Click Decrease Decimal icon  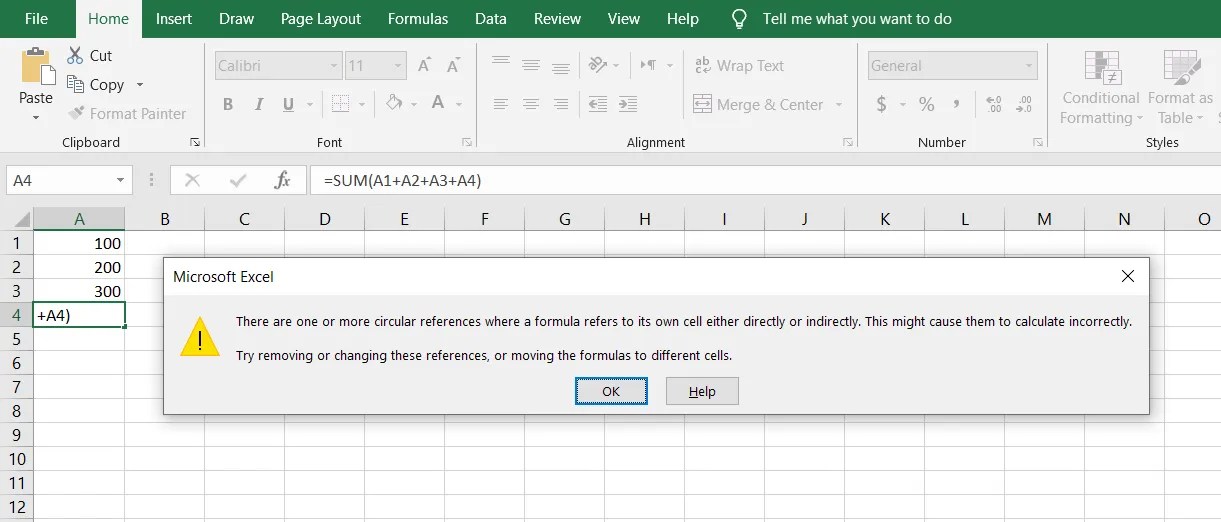[x=1023, y=104]
